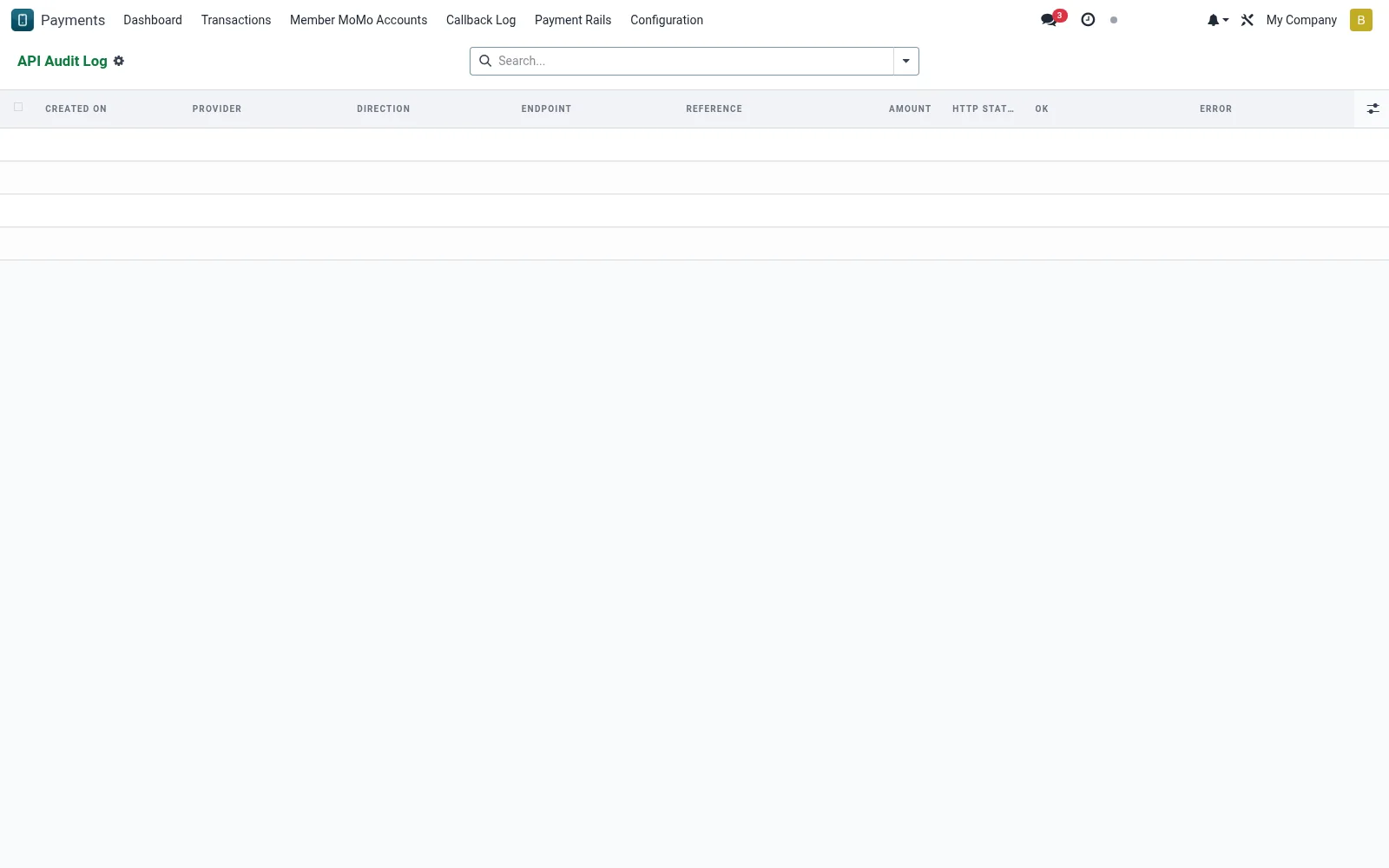Sort by Error column header
Image resolution: width=1389 pixels, height=868 pixels.
coord(1215,108)
